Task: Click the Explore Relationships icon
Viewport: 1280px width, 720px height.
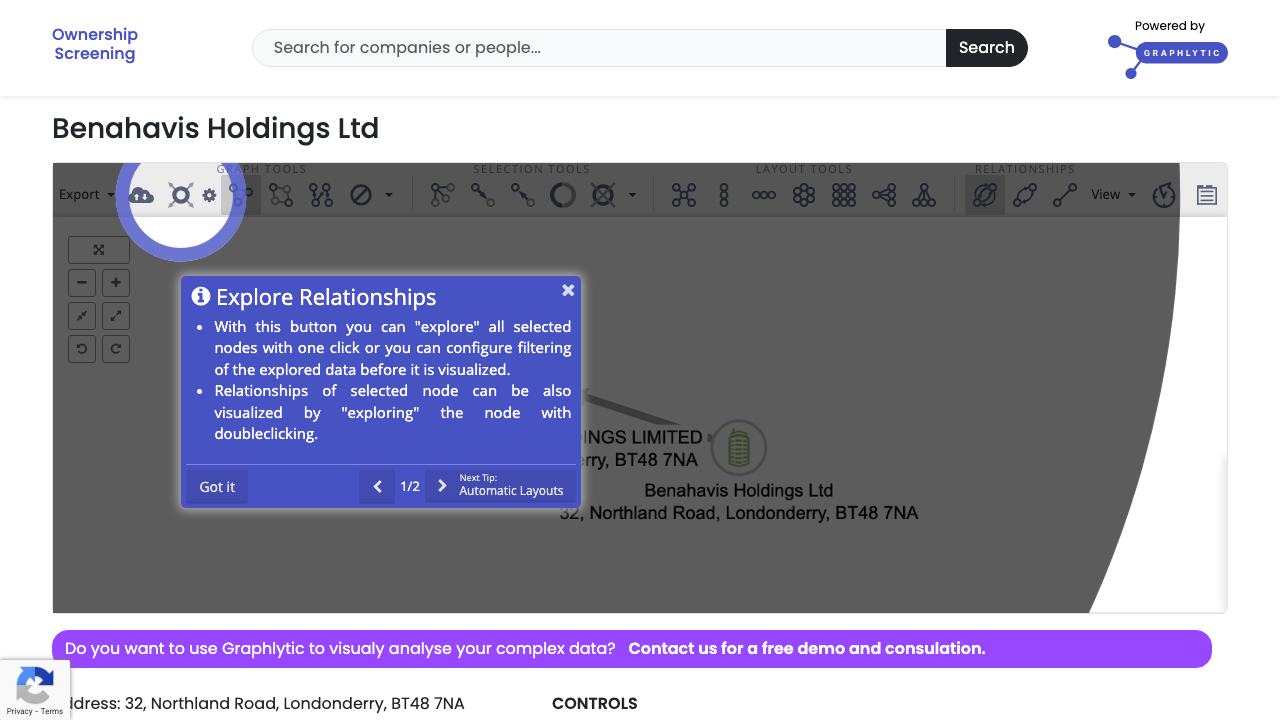Action: 984,195
